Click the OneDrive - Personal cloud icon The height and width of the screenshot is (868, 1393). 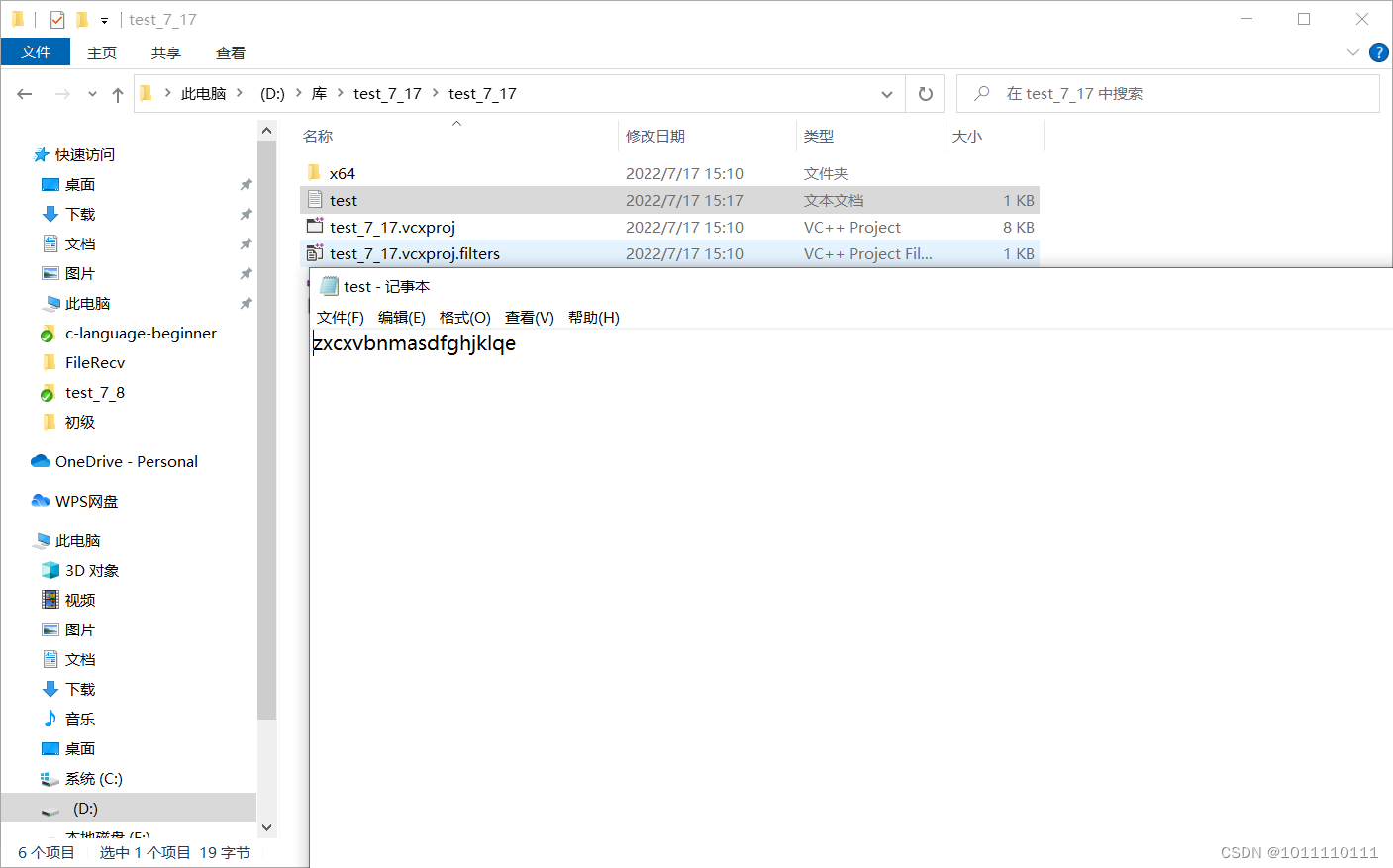click(x=39, y=461)
